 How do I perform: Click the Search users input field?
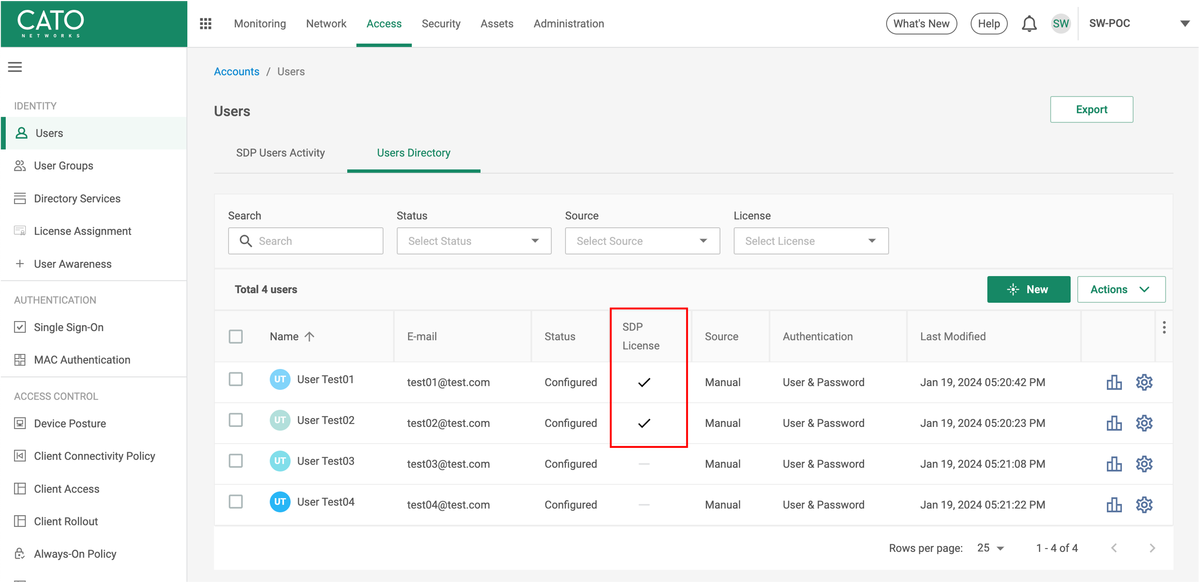(306, 241)
